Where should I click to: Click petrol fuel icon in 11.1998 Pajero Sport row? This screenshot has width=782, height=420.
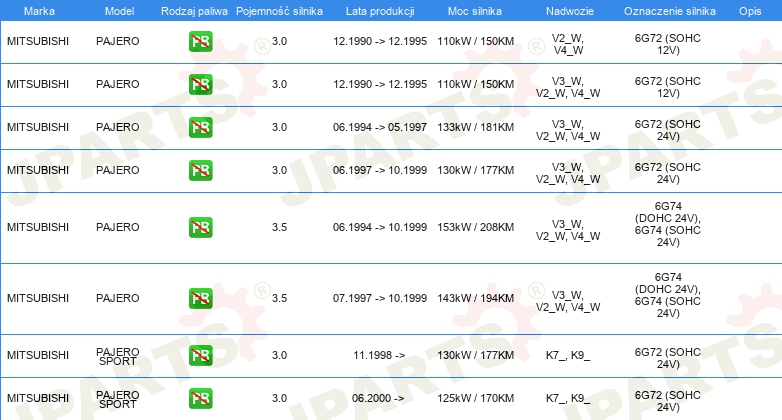[x=200, y=355]
